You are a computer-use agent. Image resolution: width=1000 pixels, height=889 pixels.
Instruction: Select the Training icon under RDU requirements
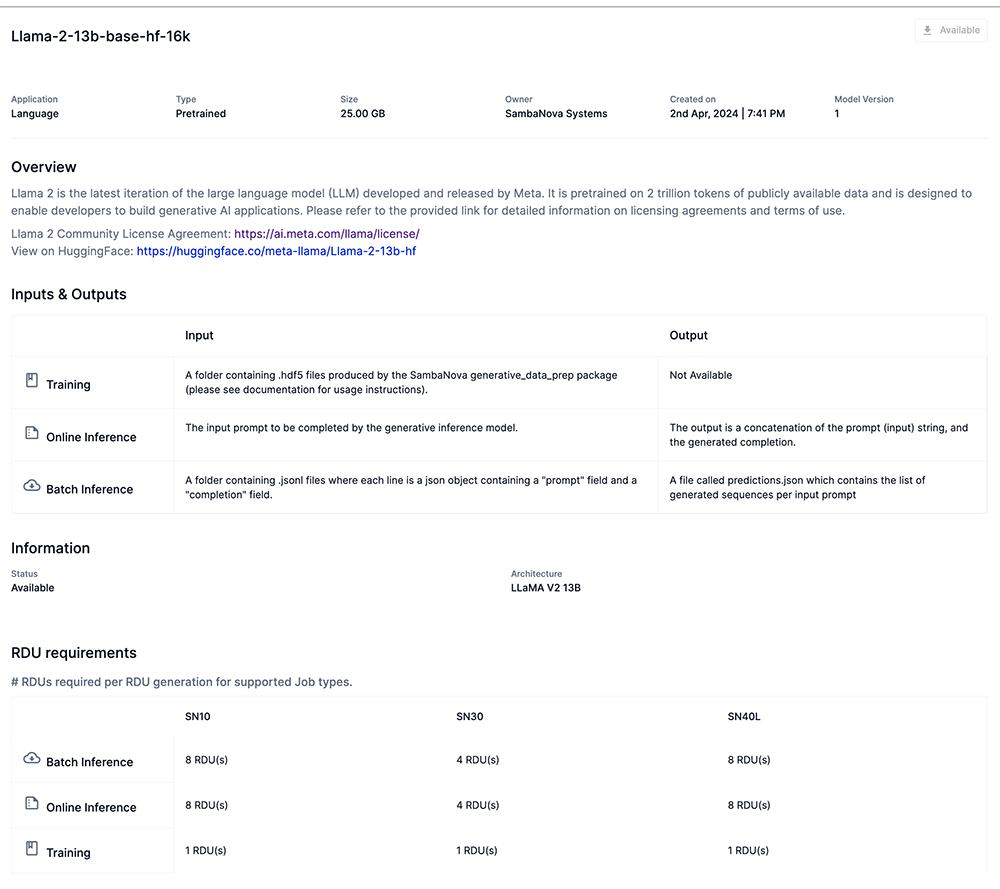click(31, 849)
